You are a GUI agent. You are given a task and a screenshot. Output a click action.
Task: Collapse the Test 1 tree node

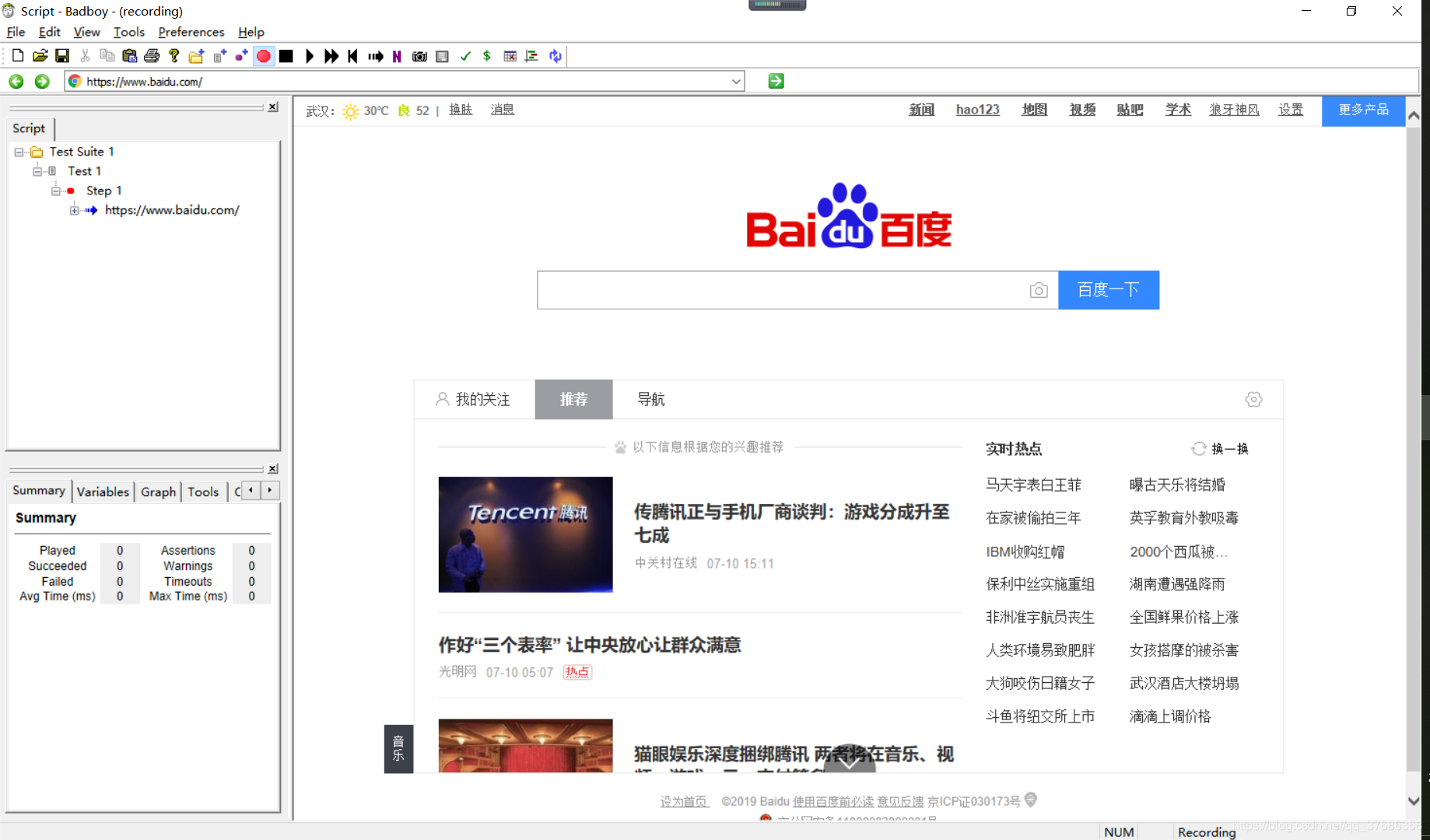tap(37, 171)
